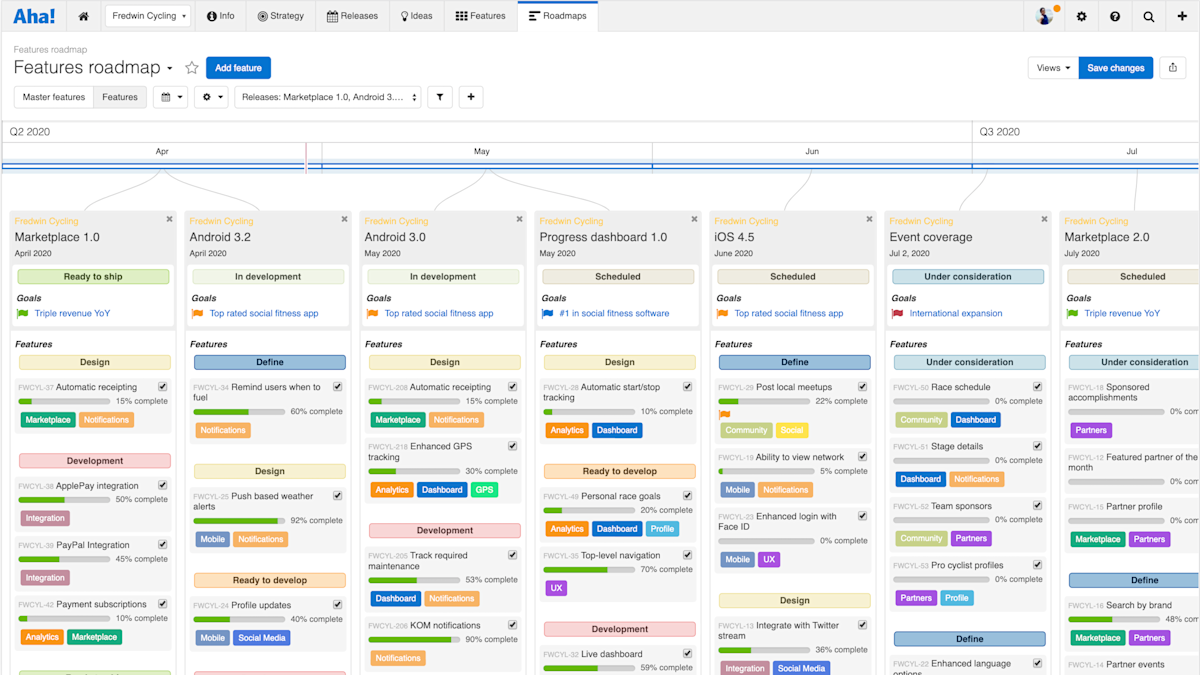This screenshot has width=1200, height=675.
Task: Open the Strategy section
Action: pyautogui.click(x=281, y=16)
